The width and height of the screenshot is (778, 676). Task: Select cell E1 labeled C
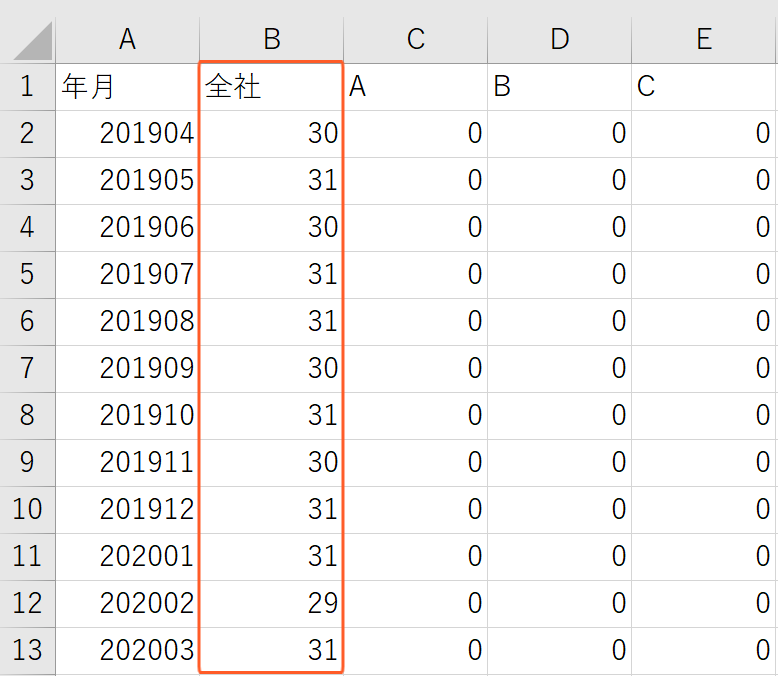click(x=704, y=87)
